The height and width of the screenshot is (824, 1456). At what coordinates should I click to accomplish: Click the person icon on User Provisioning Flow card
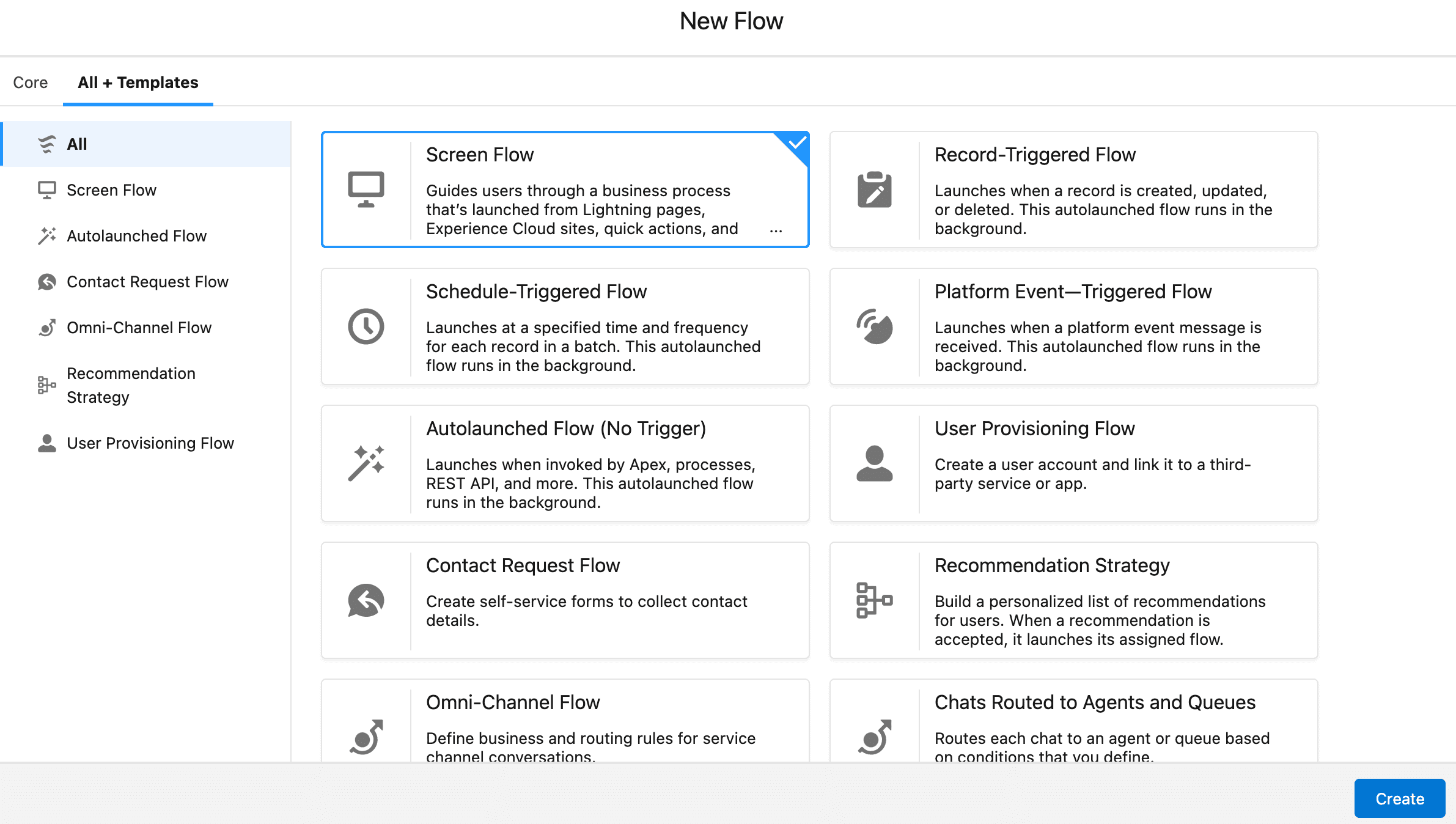pyautogui.click(x=875, y=463)
